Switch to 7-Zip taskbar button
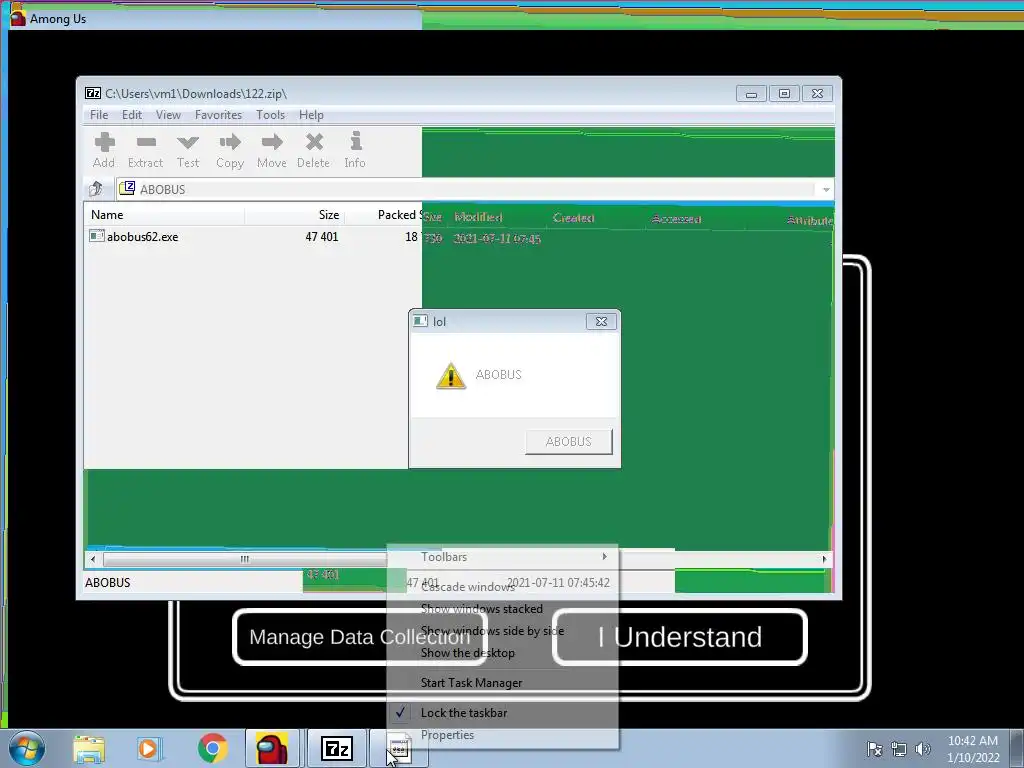This screenshot has width=1024, height=768. click(x=337, y=748)
